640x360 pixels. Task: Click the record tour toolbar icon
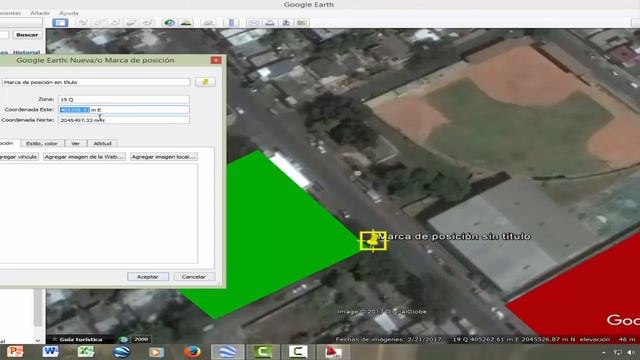click(147, 22)
